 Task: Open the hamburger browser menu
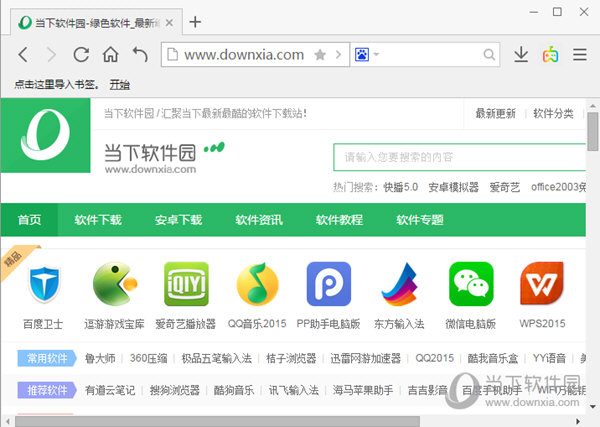(x=580, y=55)
